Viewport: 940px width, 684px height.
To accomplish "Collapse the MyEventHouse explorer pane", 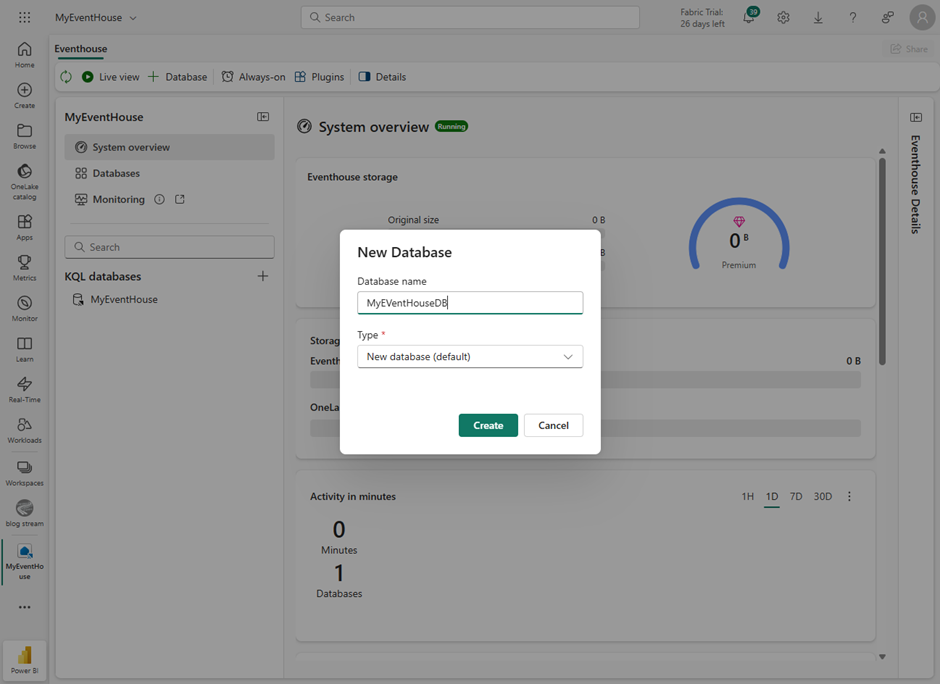I will click(263, 117).
